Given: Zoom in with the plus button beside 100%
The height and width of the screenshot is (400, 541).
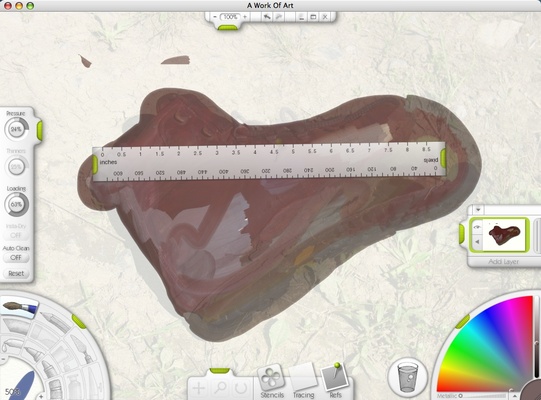Looking at the screenshot, I should [x=245, y=17].
